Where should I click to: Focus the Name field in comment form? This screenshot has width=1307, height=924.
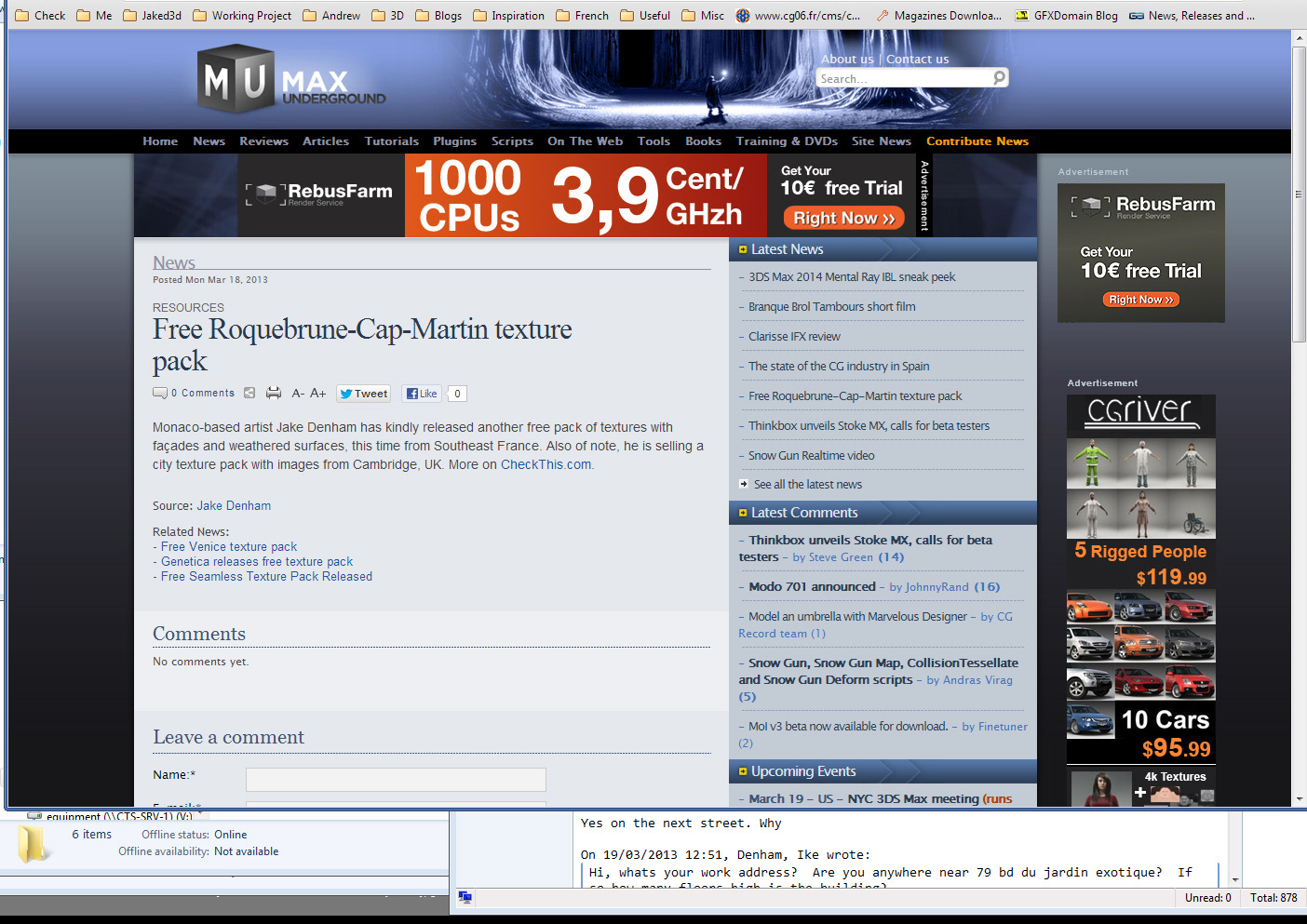(396, 779)
